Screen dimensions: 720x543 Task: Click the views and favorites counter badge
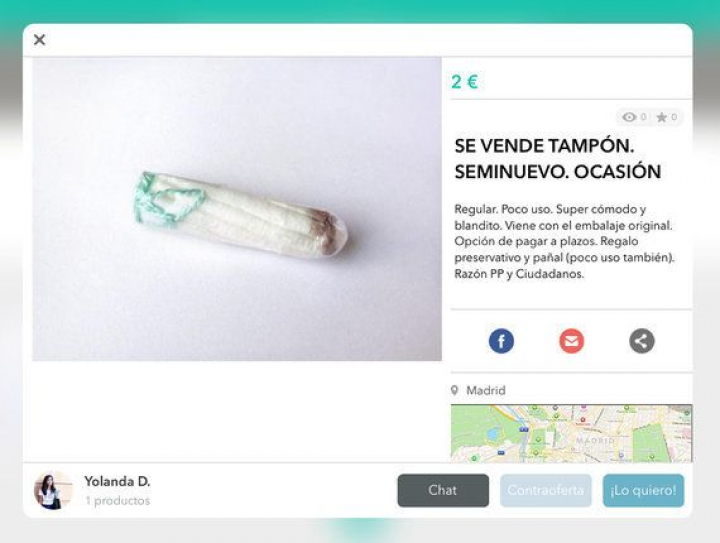(649, 118)
